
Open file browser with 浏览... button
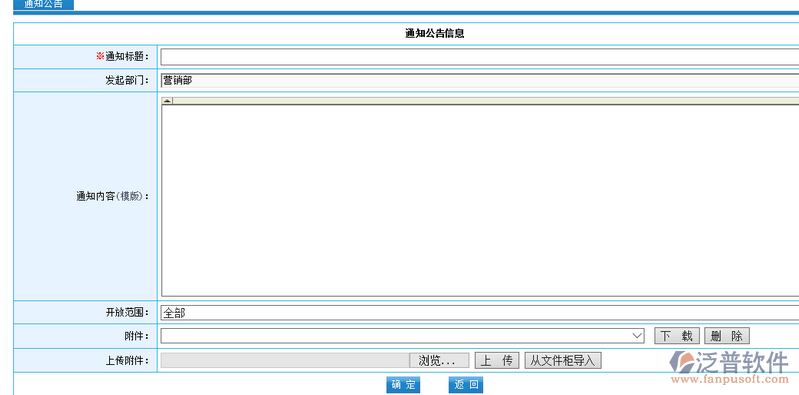[x=439, y=360]
